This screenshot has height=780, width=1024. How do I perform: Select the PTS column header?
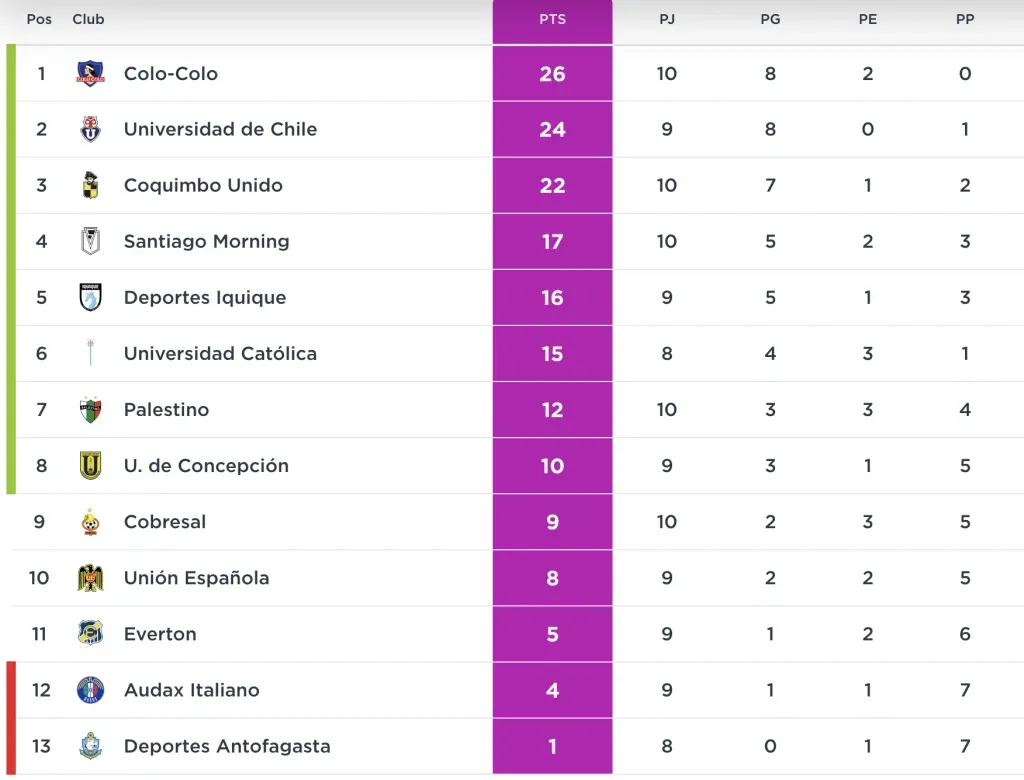pos(552,19)
